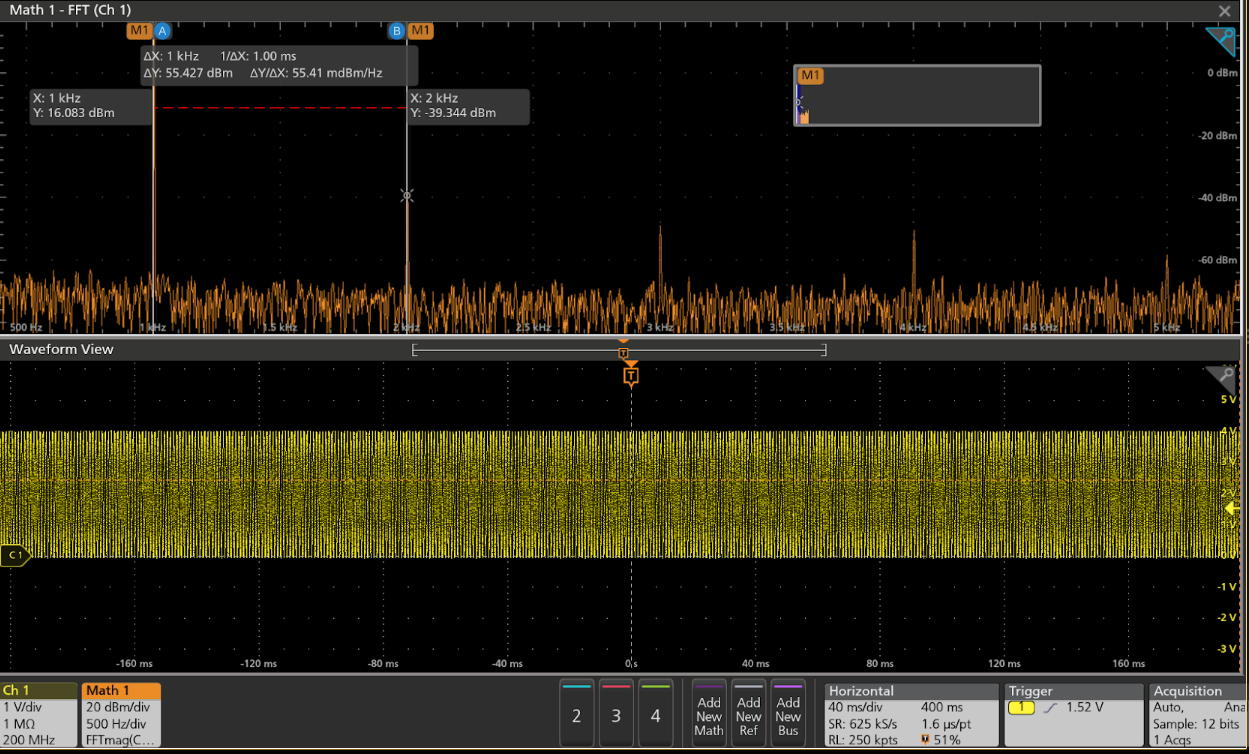This screenshot has height=754, width=1249.
Task: Click cursor A marker in FFT view
Action: click(x=162, y=31)
